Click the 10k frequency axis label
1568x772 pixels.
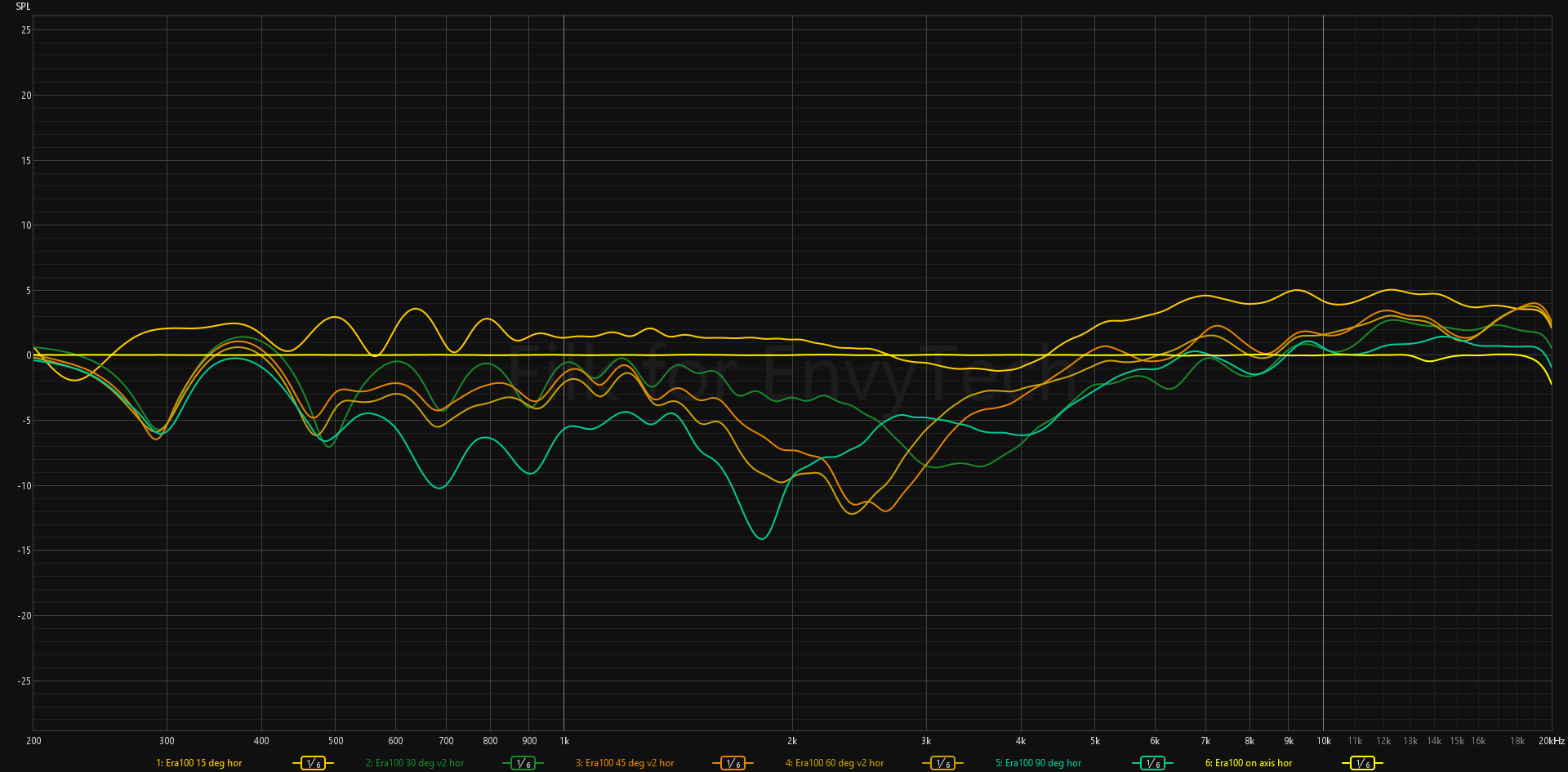(1324, 741)
